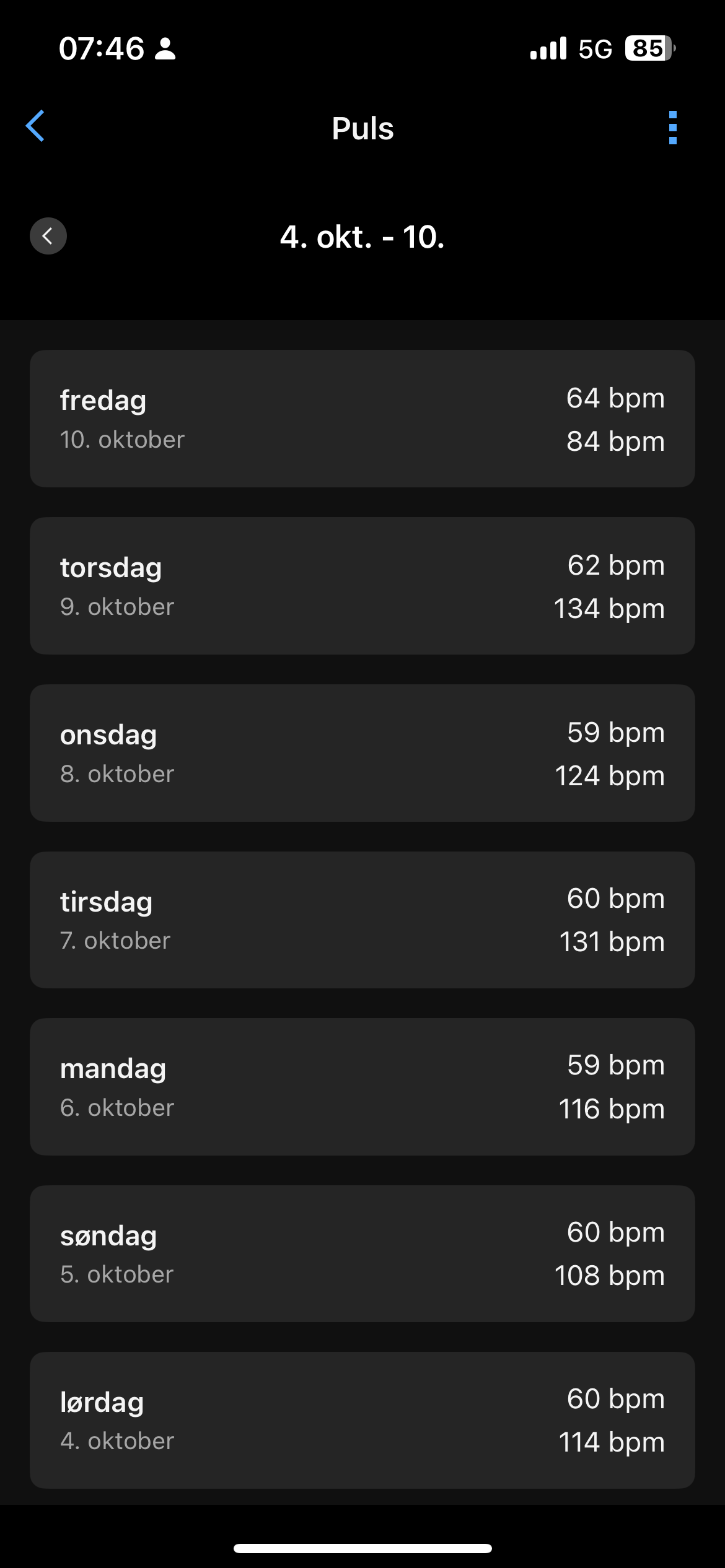Open the three-dot options menu
The image size is (725, 1568).
672,128
